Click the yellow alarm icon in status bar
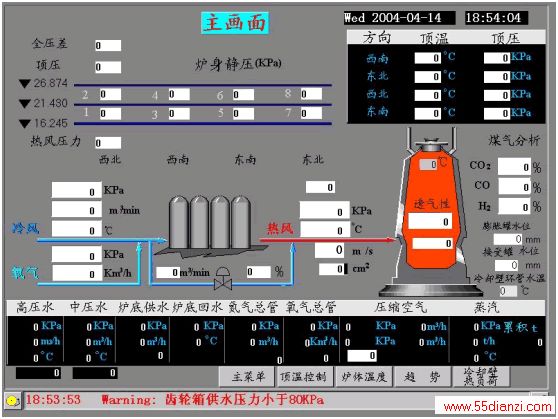558x419 pixels. [12, 401]
